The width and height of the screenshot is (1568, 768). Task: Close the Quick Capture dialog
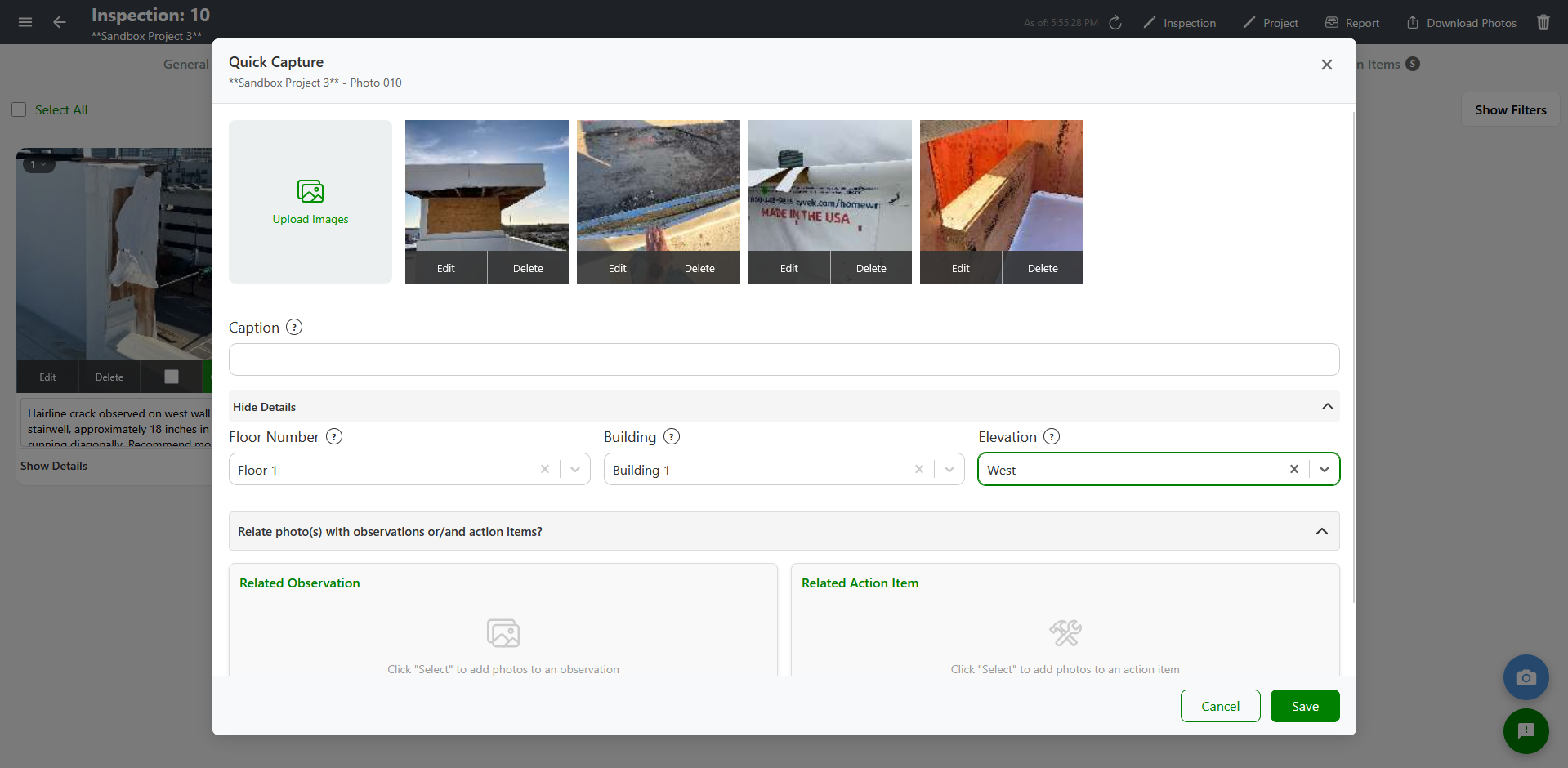(1327, 65)
